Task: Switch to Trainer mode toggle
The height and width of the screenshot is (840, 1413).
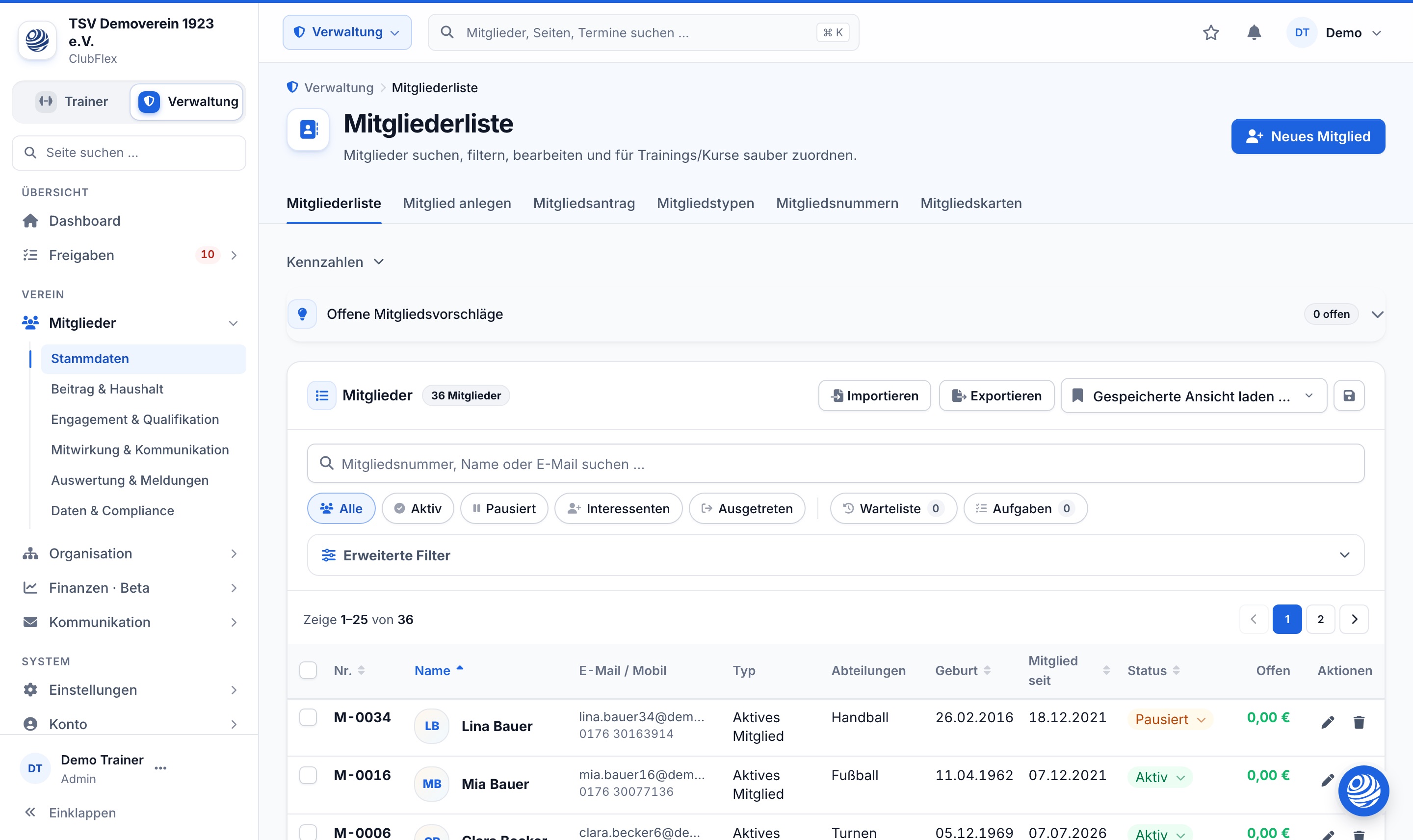Action: [73, 102]
